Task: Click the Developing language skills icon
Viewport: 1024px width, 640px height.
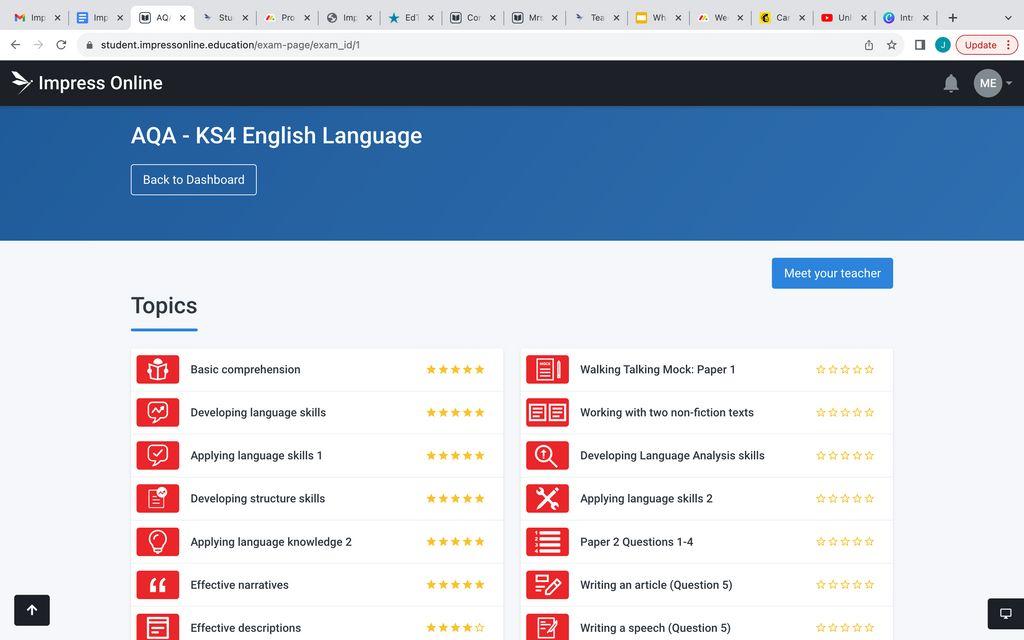Action: (x=157, y=413)
